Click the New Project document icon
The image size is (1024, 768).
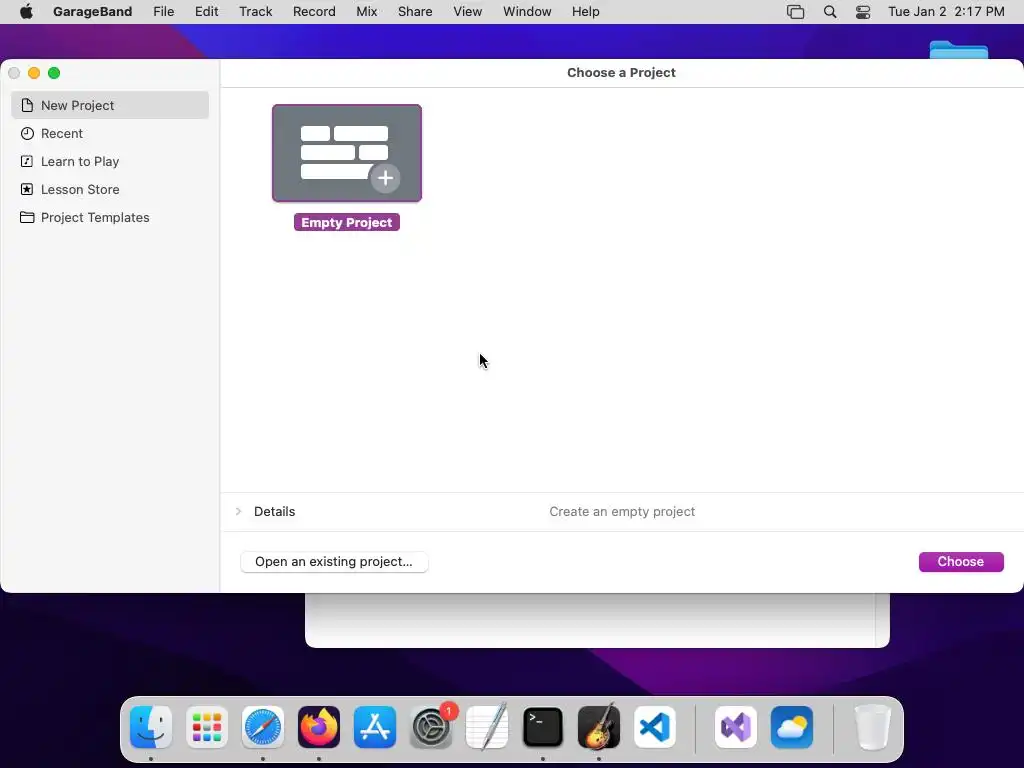point(27,105)
